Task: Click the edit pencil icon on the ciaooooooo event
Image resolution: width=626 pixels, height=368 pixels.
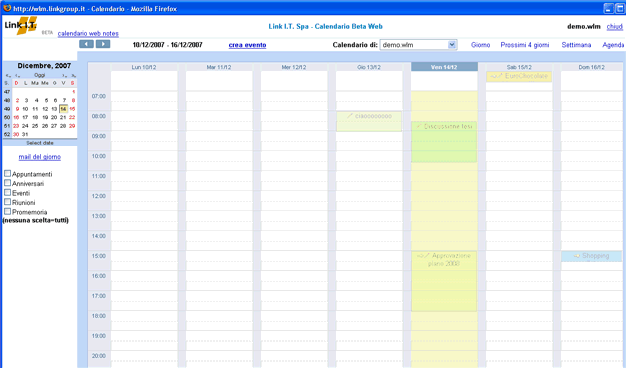Action: tap(350, 116)
